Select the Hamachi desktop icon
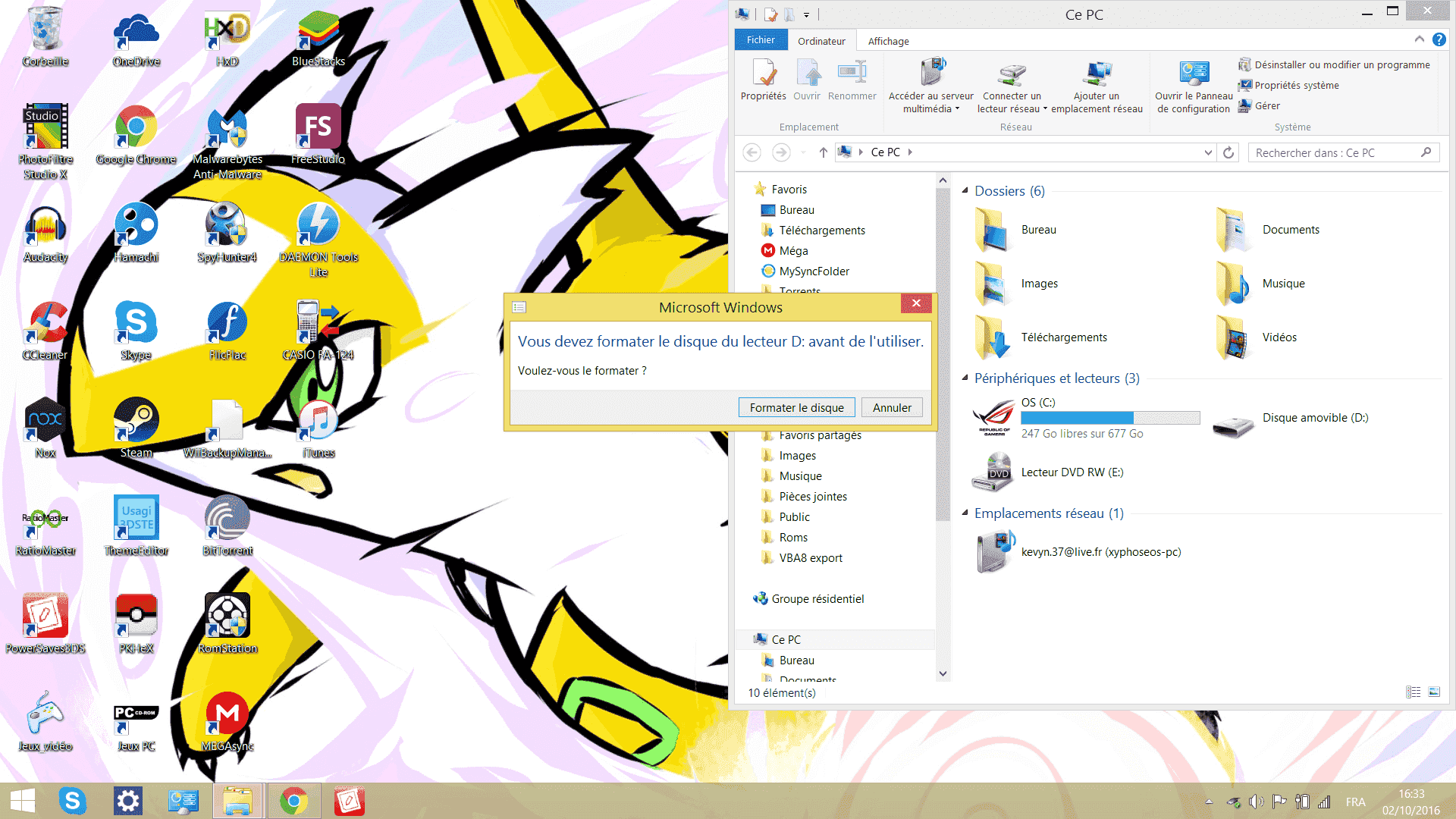1456x819 pixels. (x=136, y=234)
